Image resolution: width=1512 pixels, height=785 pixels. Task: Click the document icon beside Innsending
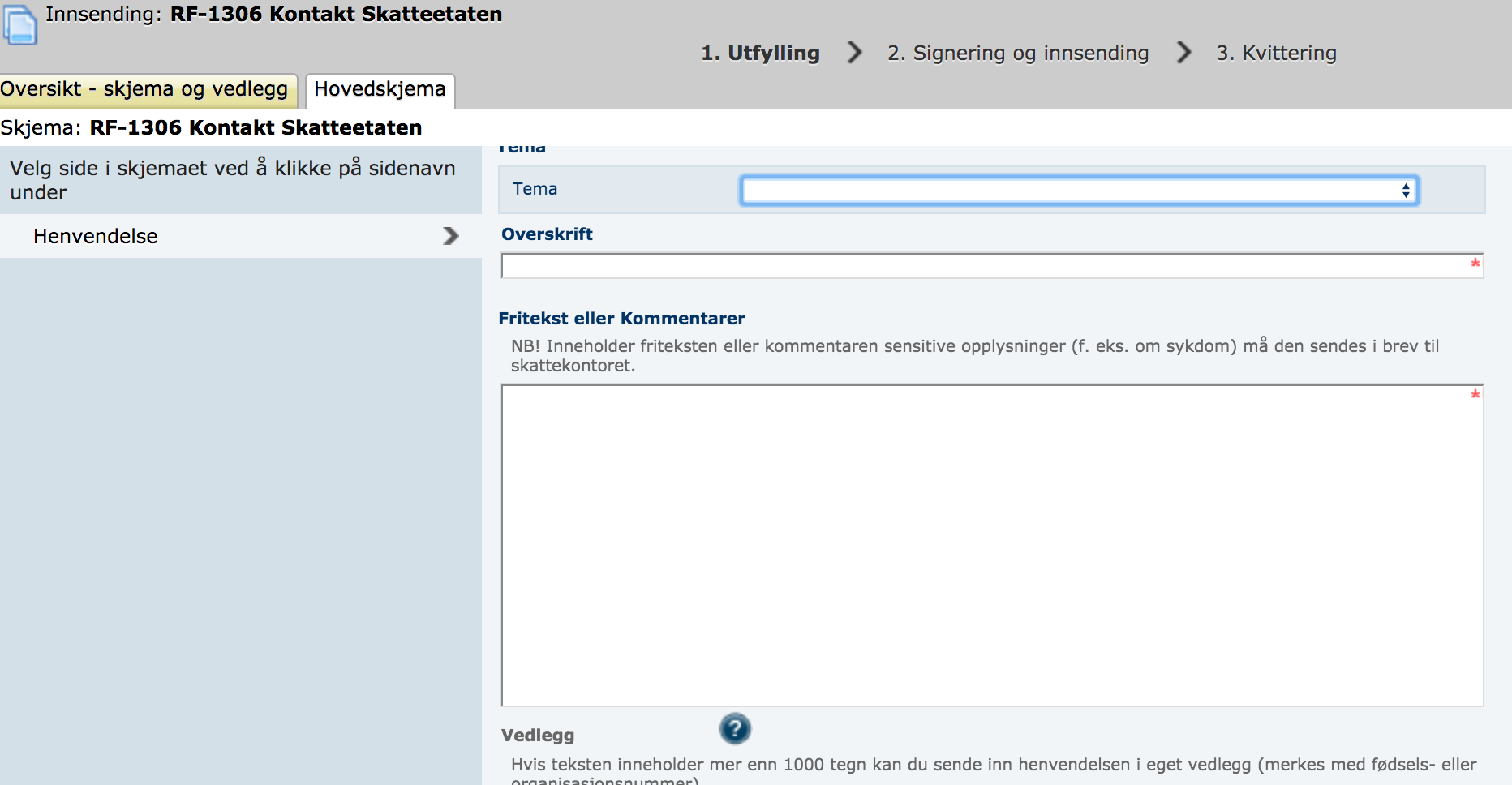coord(19,24)
